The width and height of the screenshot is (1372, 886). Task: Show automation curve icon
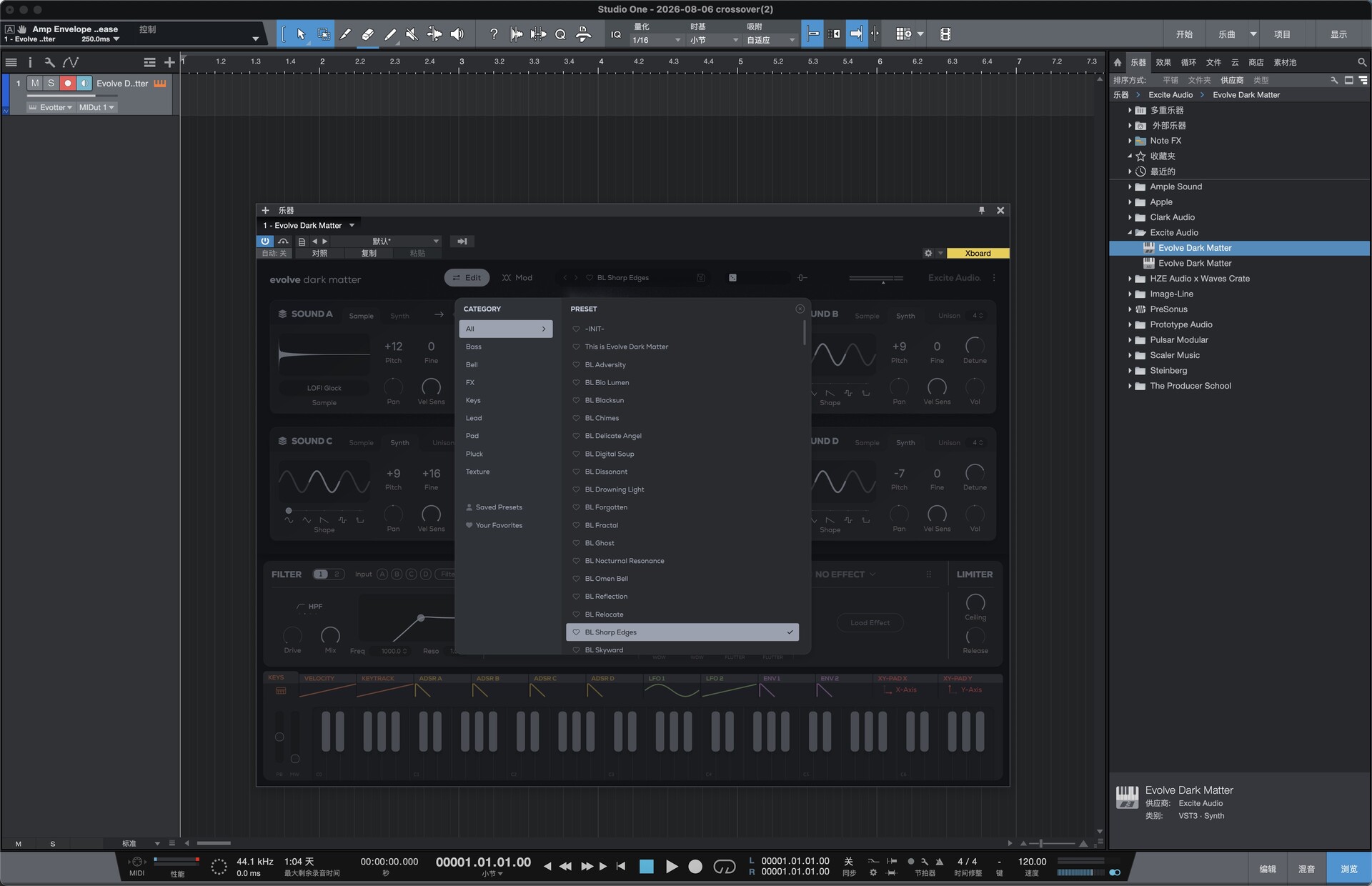(x=70, y=62)
